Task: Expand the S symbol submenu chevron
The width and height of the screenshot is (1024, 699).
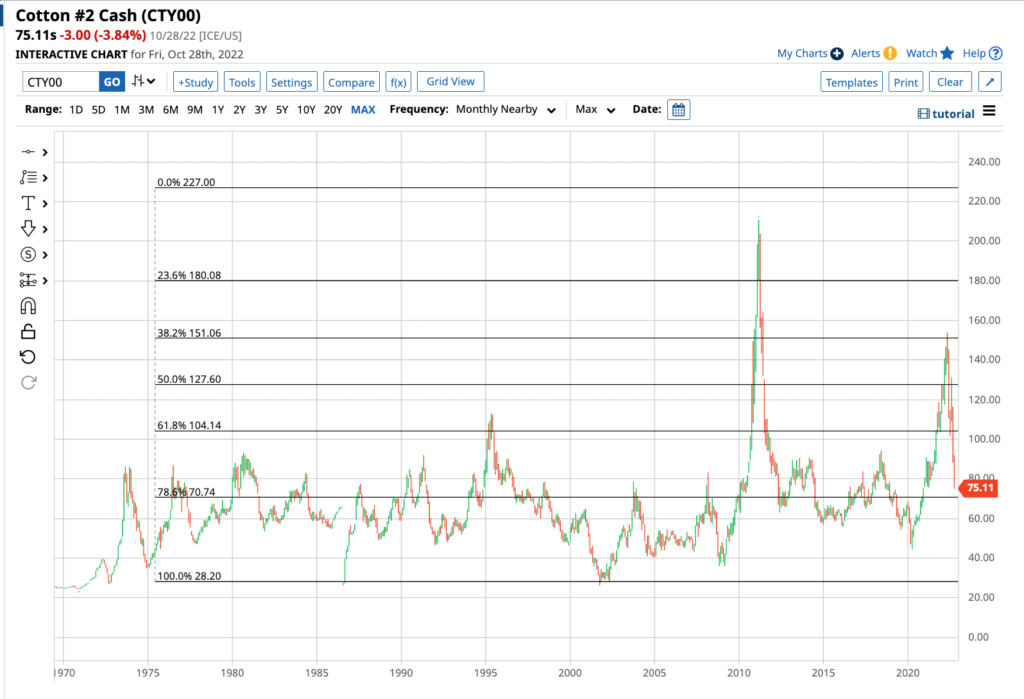Action: coord(45,255)
